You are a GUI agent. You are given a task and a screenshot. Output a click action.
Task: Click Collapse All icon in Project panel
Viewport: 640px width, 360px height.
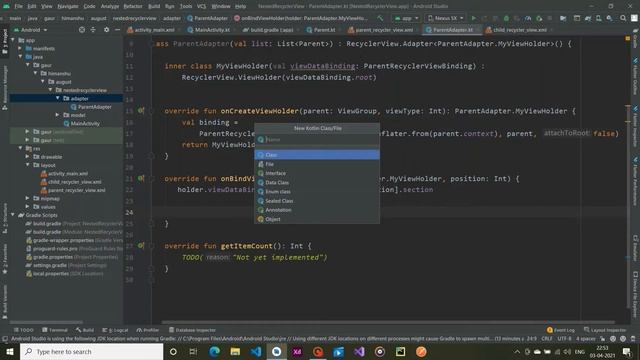93,30
